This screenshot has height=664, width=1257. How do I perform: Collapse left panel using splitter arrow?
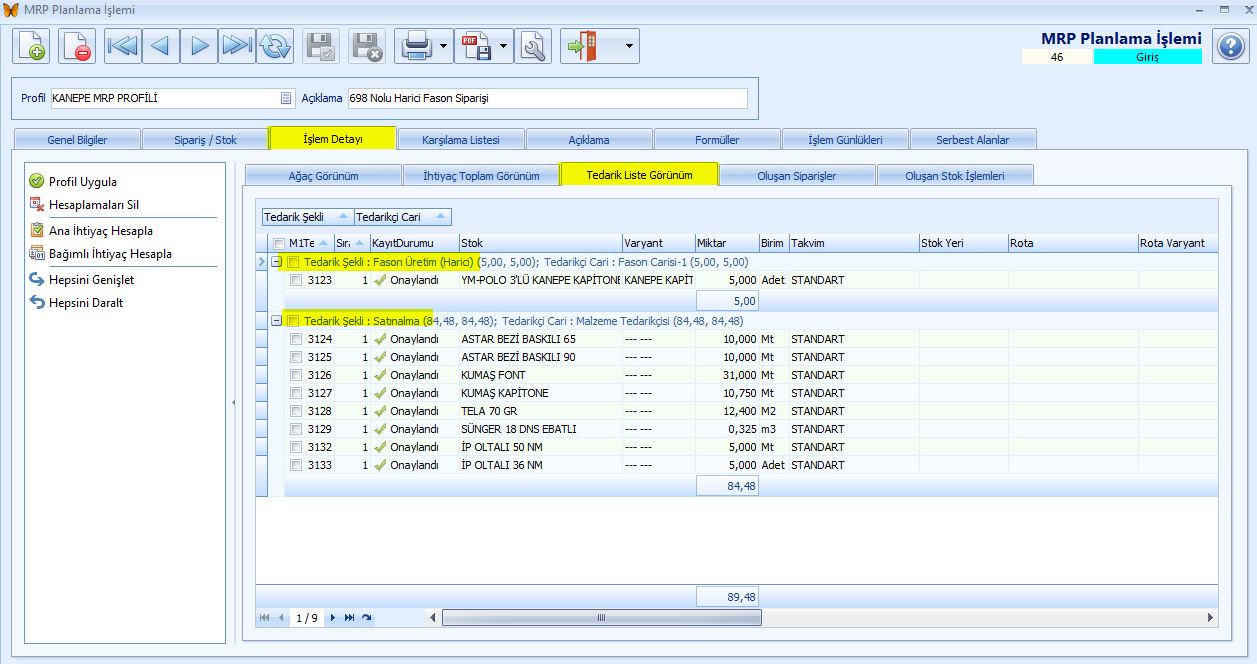[x=233, y=402]
